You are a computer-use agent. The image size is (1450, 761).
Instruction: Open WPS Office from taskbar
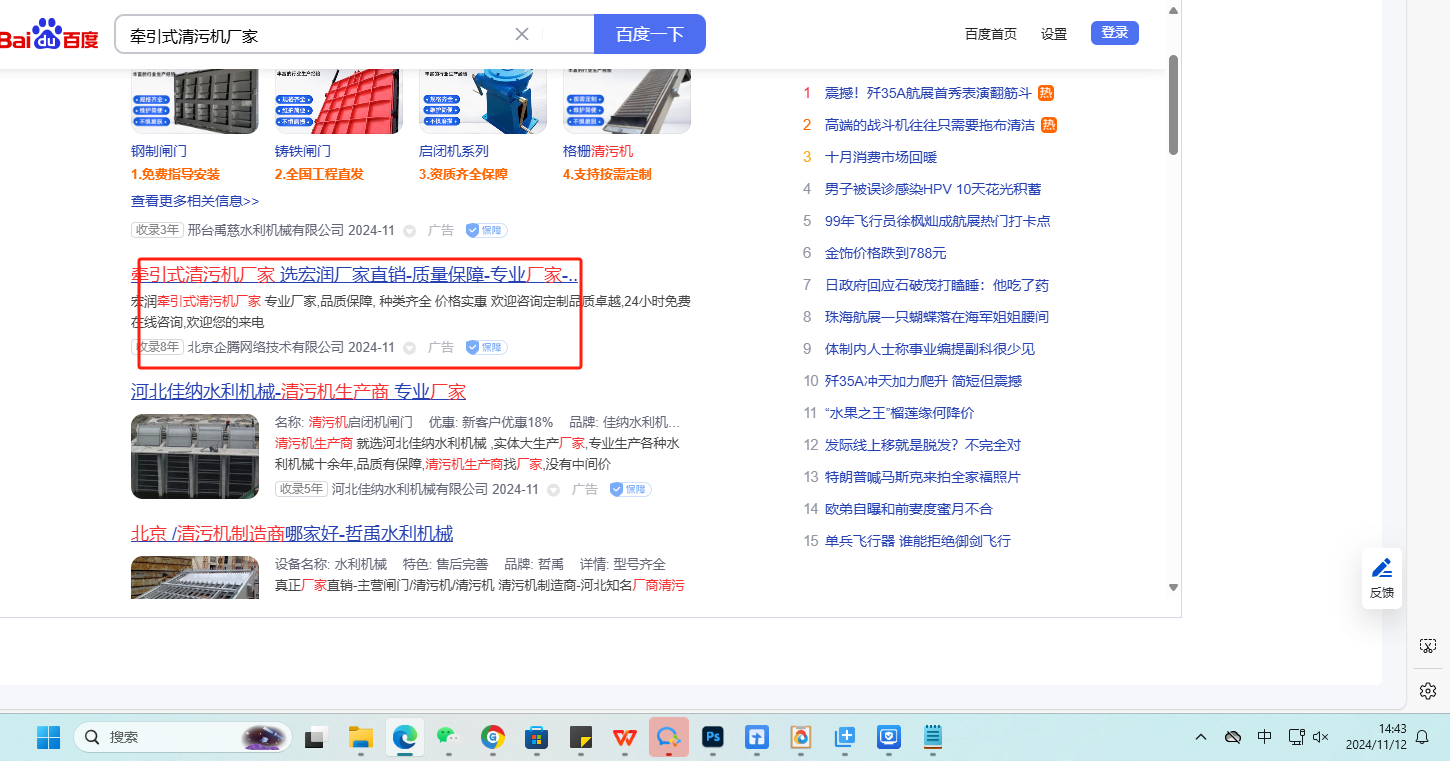tap(624, 738)
